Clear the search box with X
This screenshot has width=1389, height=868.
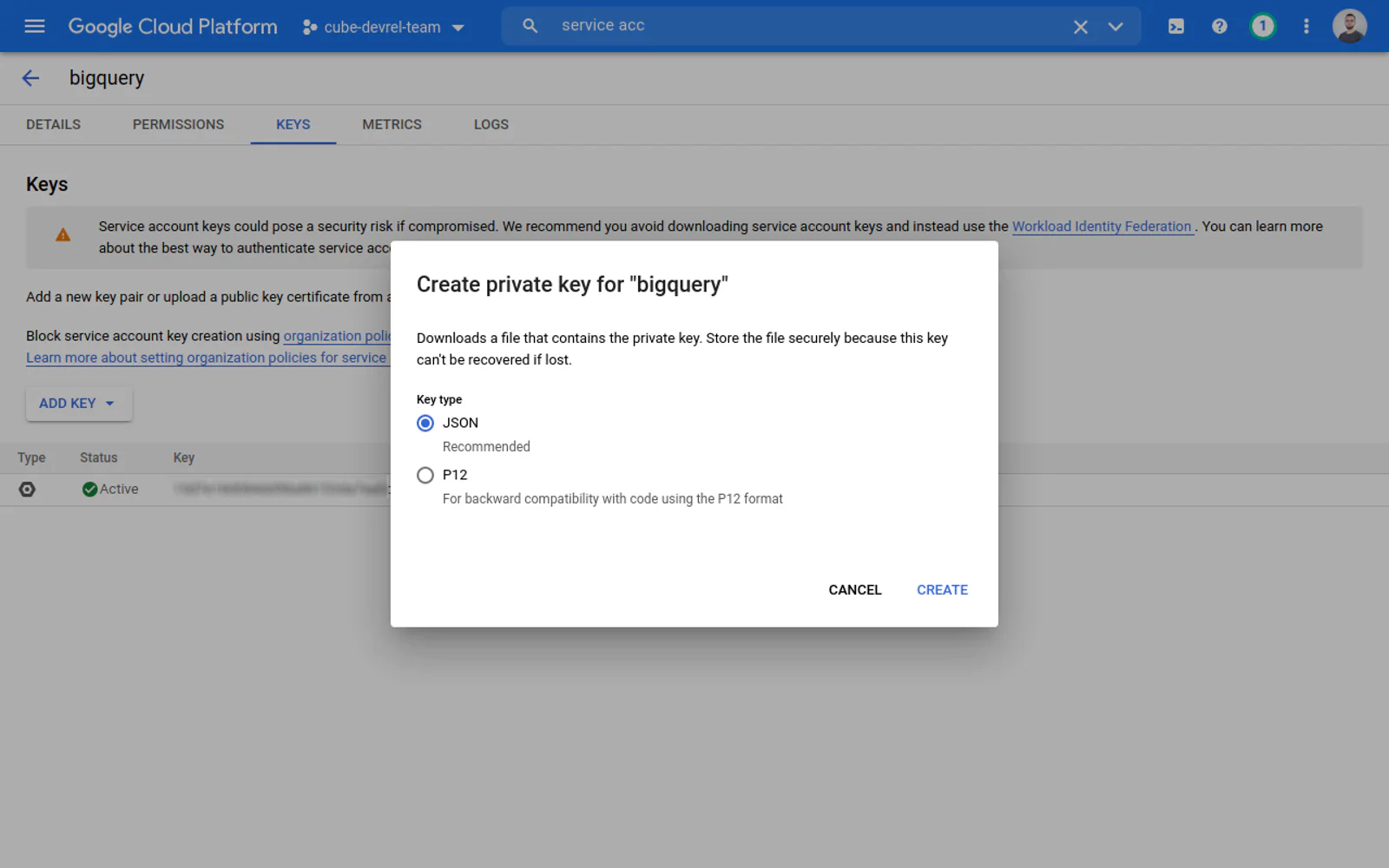tap(1081, 27)
